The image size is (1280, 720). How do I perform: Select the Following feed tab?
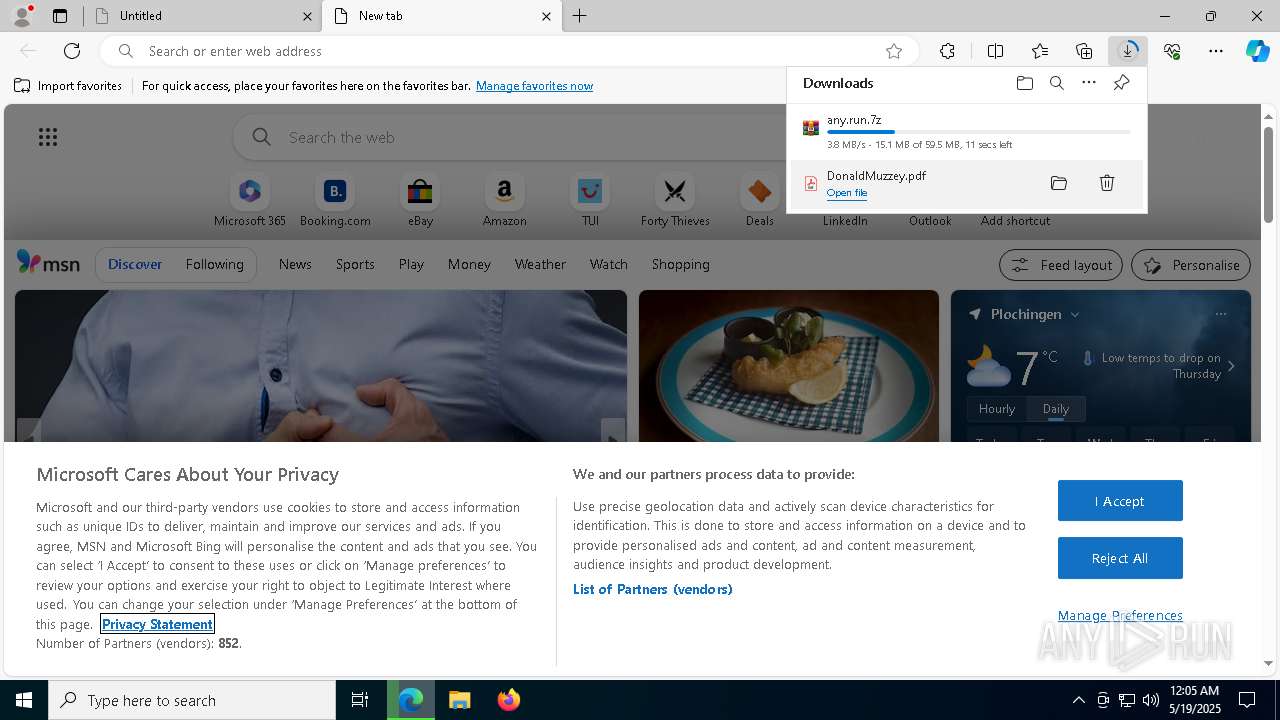214,264
